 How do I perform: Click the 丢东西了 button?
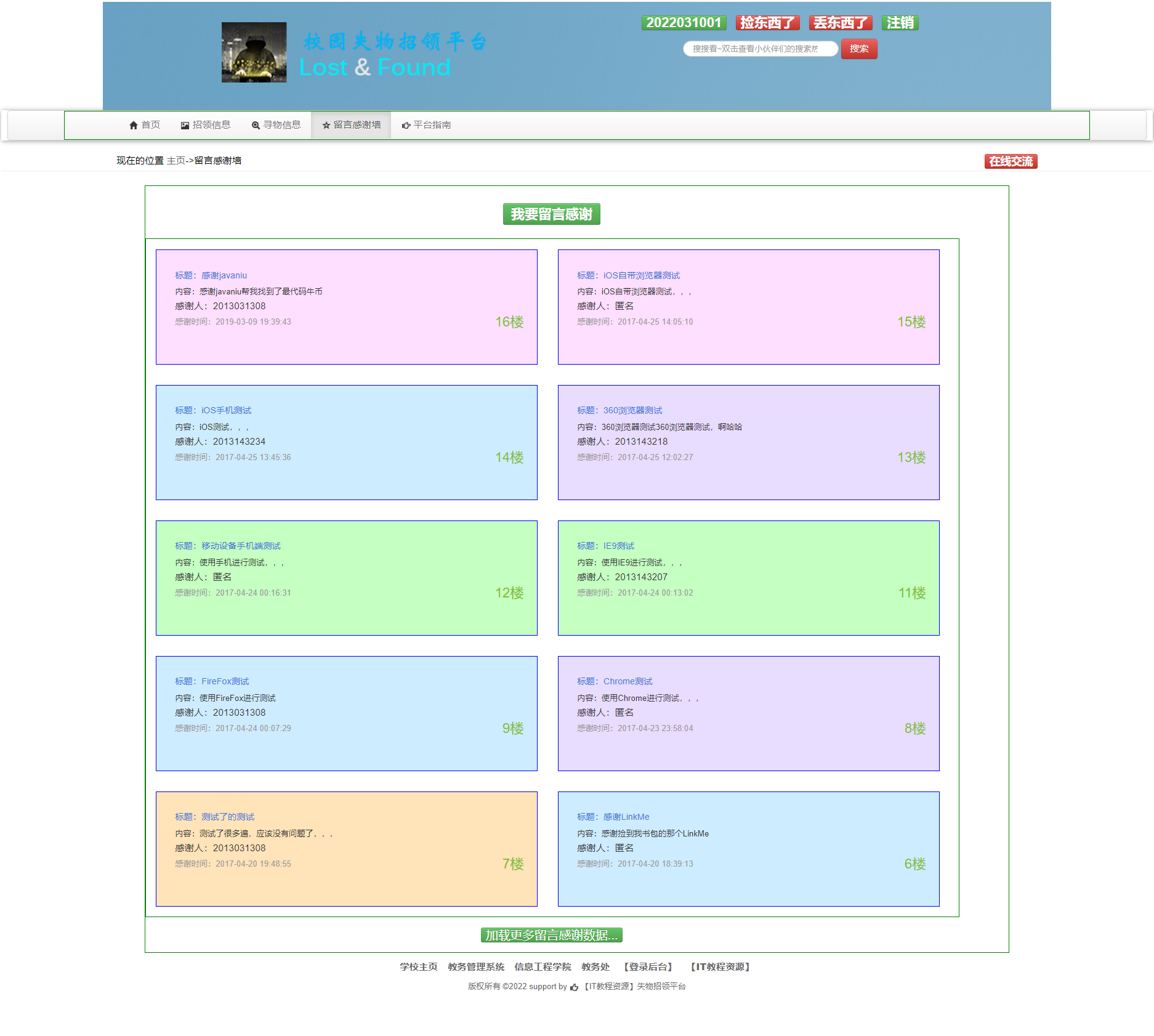click(x=841, y=23)
